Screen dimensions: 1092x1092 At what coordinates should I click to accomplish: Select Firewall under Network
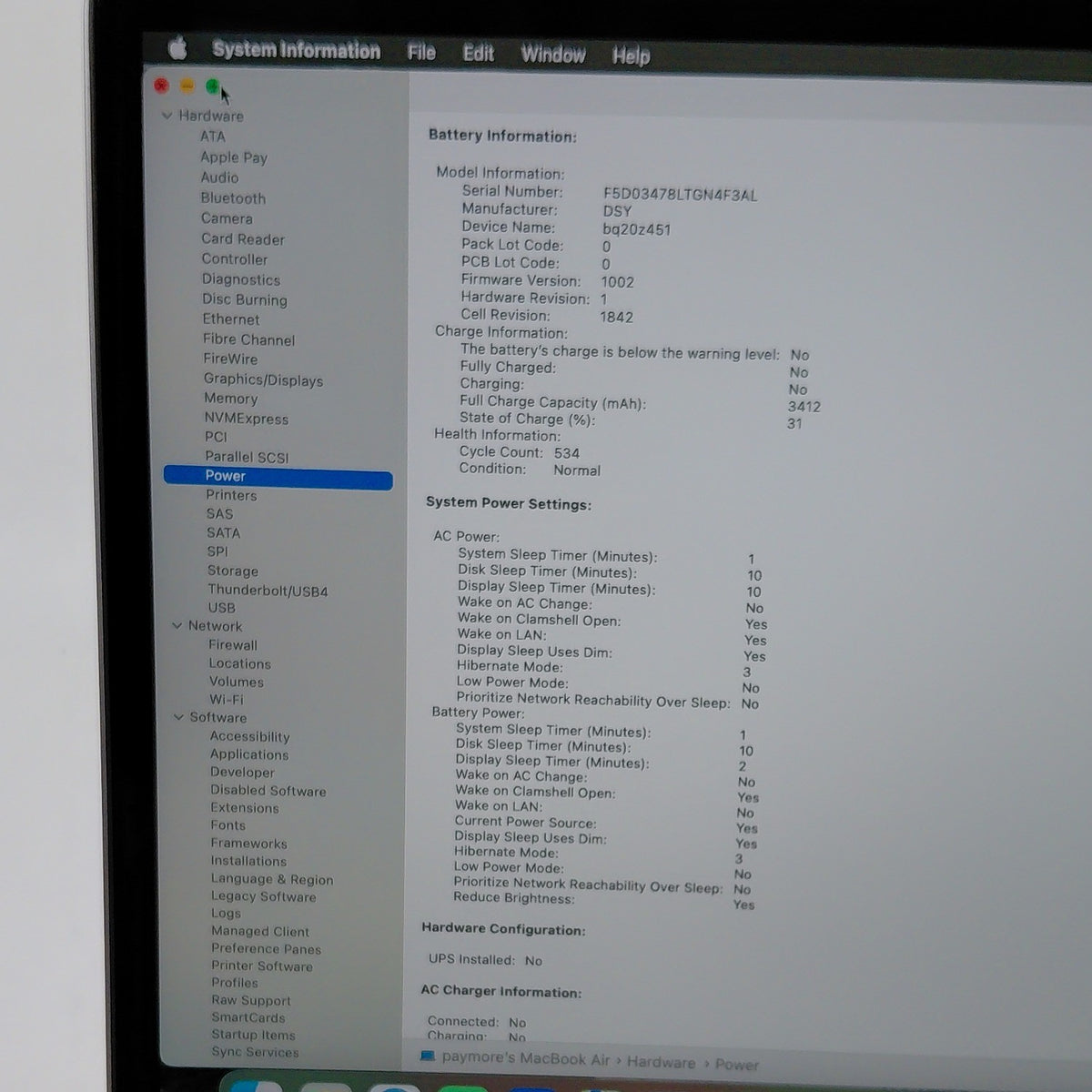click(233, 645)
